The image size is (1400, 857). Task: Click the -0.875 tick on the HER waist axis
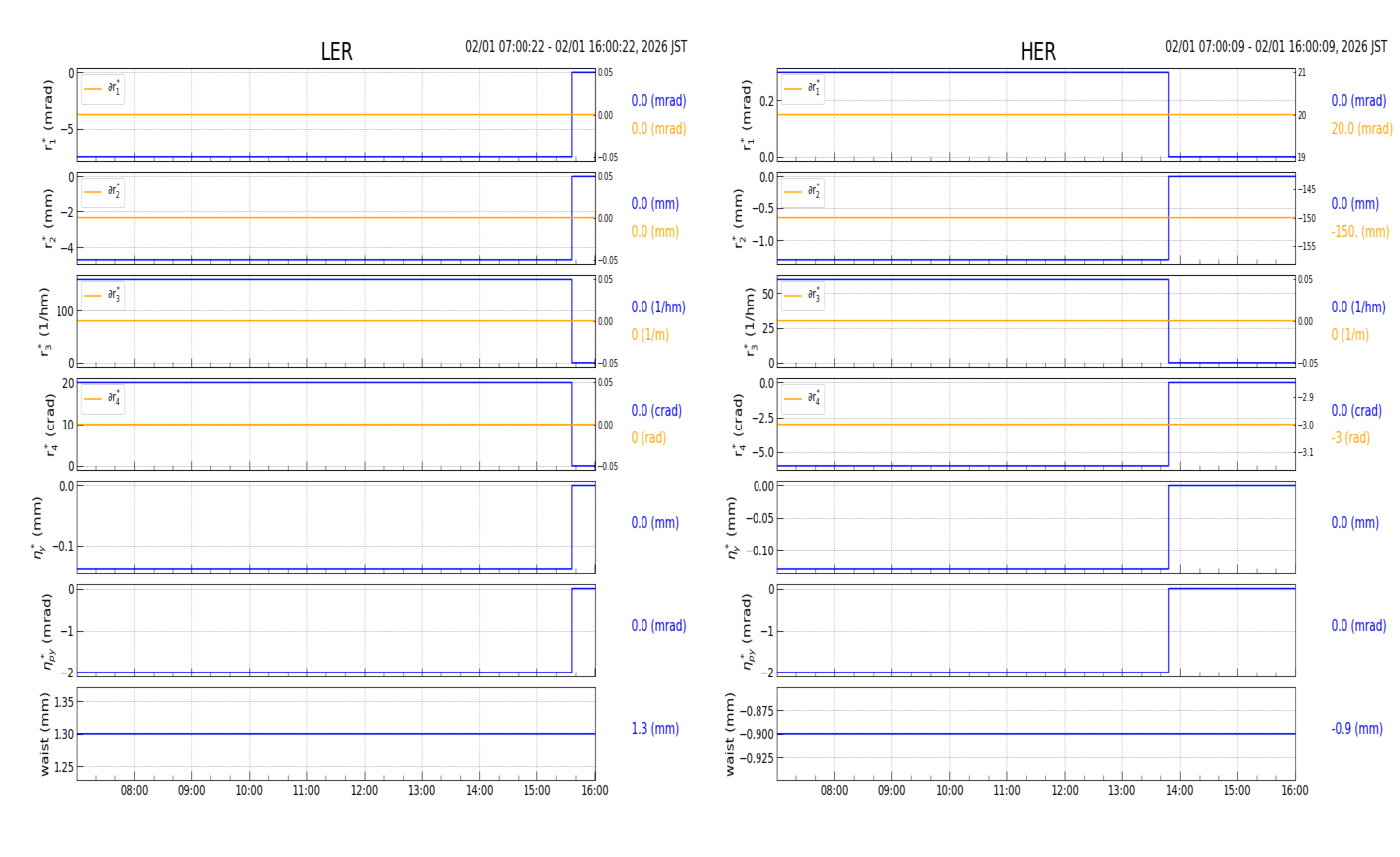tap(758, 711)
